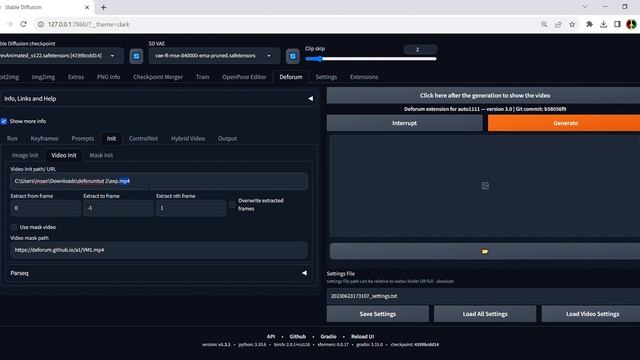Close the Stable Diffusion browser tab
This screenshot has width=640, height=360.
point(87,7)
